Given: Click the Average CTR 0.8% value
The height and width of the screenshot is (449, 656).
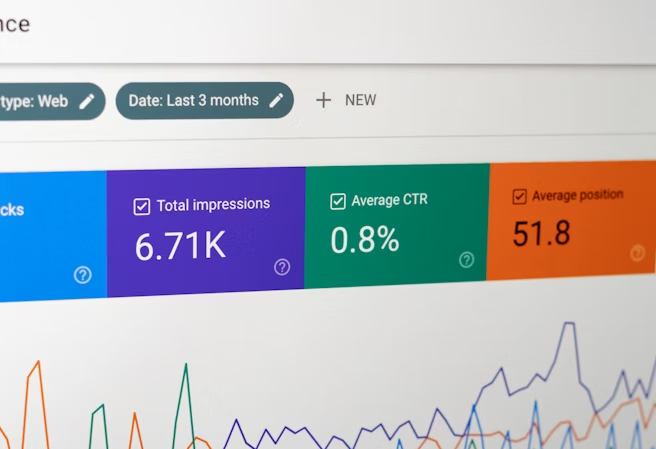Looking at the screenshot, I should click(364, 240).
